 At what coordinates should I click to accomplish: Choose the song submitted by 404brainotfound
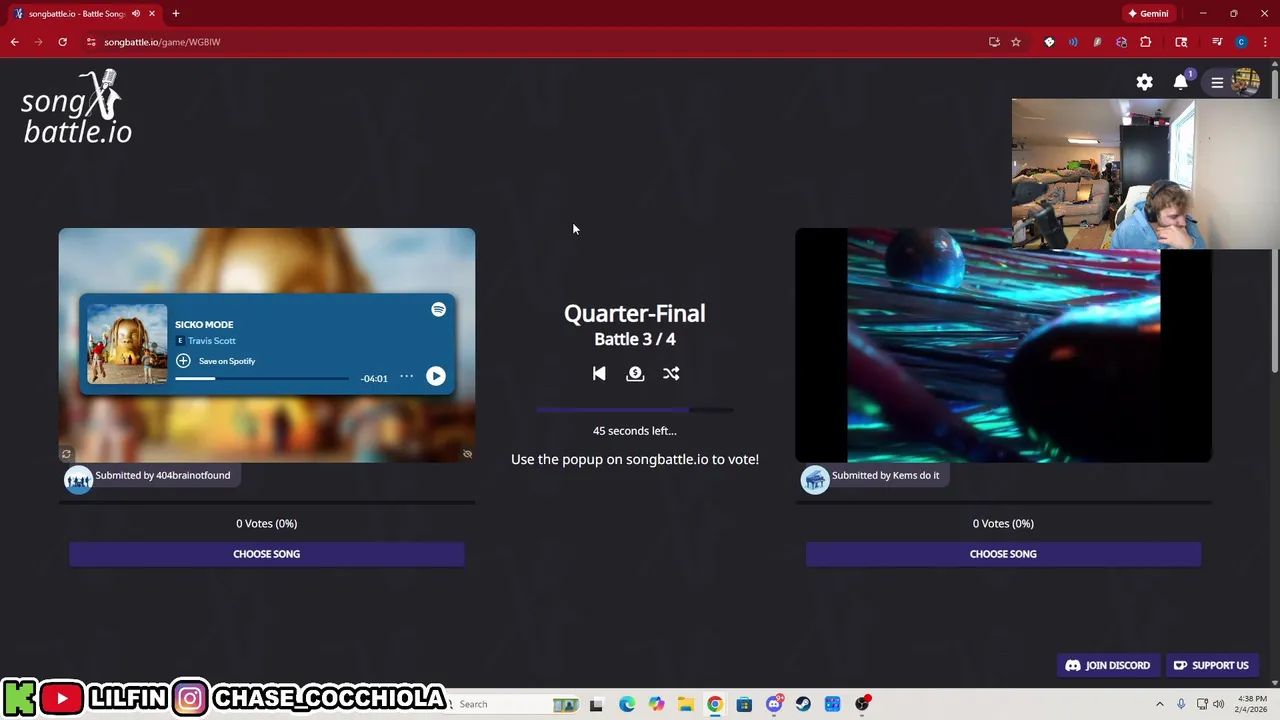267,554
